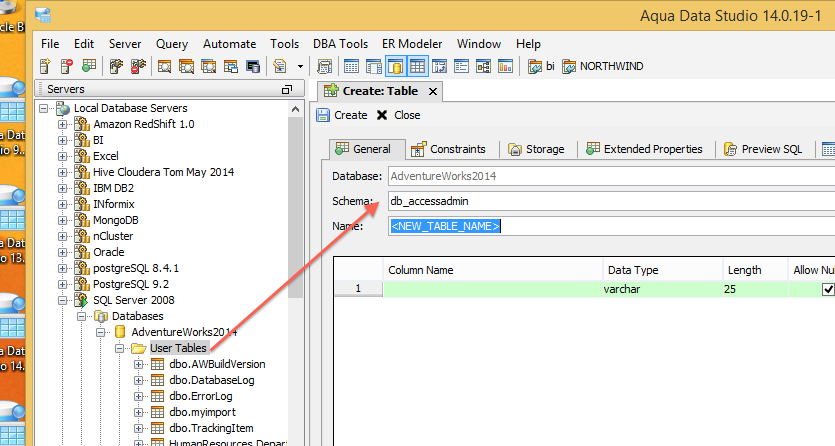Toggle the highlighted grid view toolbar icon

pos(417,66)
